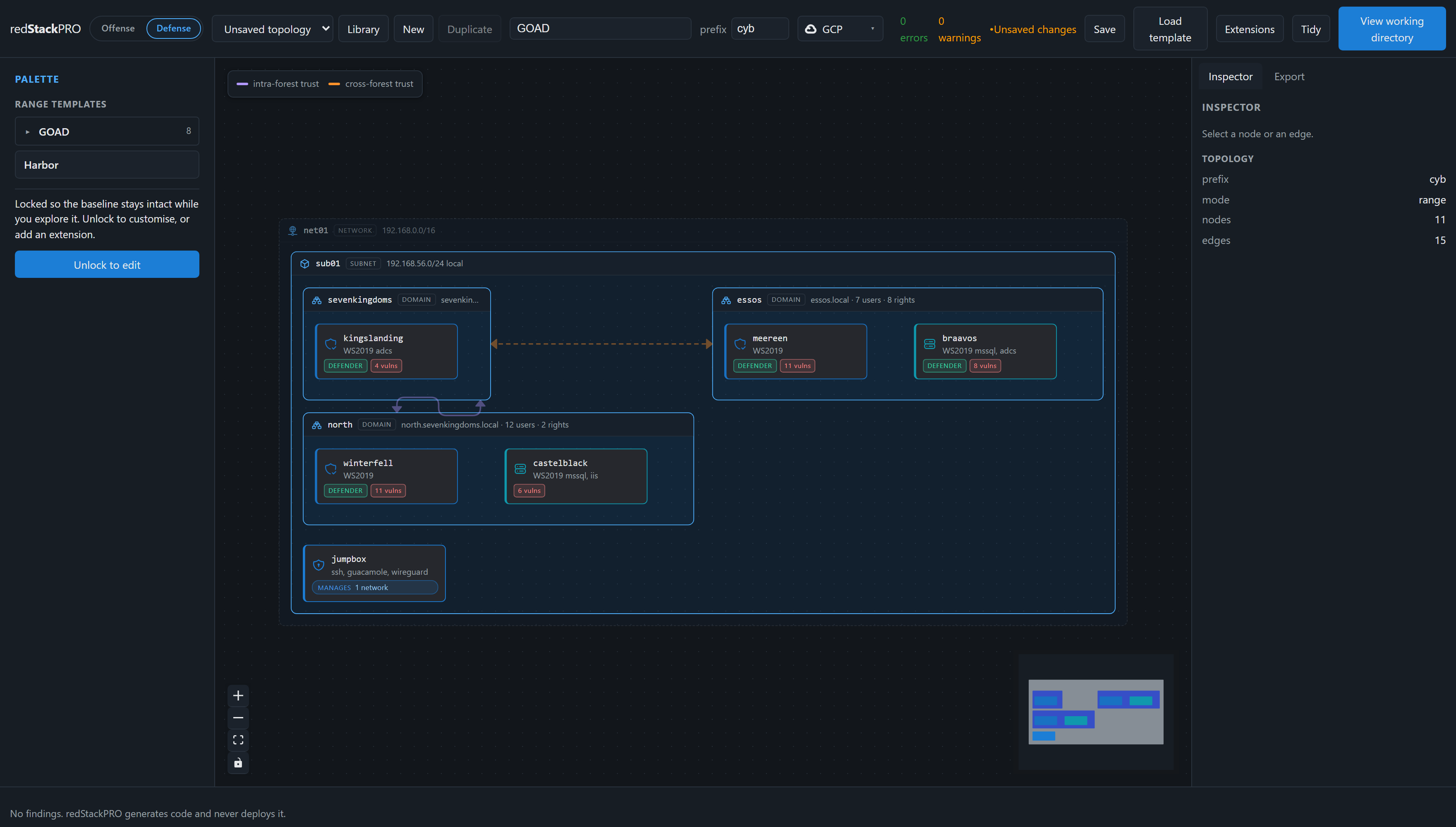Open the Unsaved topology dropdown

(x=273, y=29)
